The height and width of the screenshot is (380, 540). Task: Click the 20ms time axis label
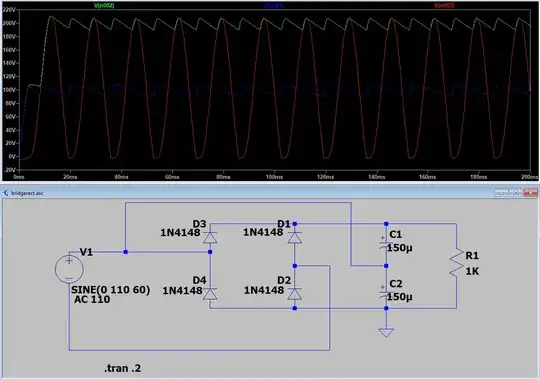70,177
